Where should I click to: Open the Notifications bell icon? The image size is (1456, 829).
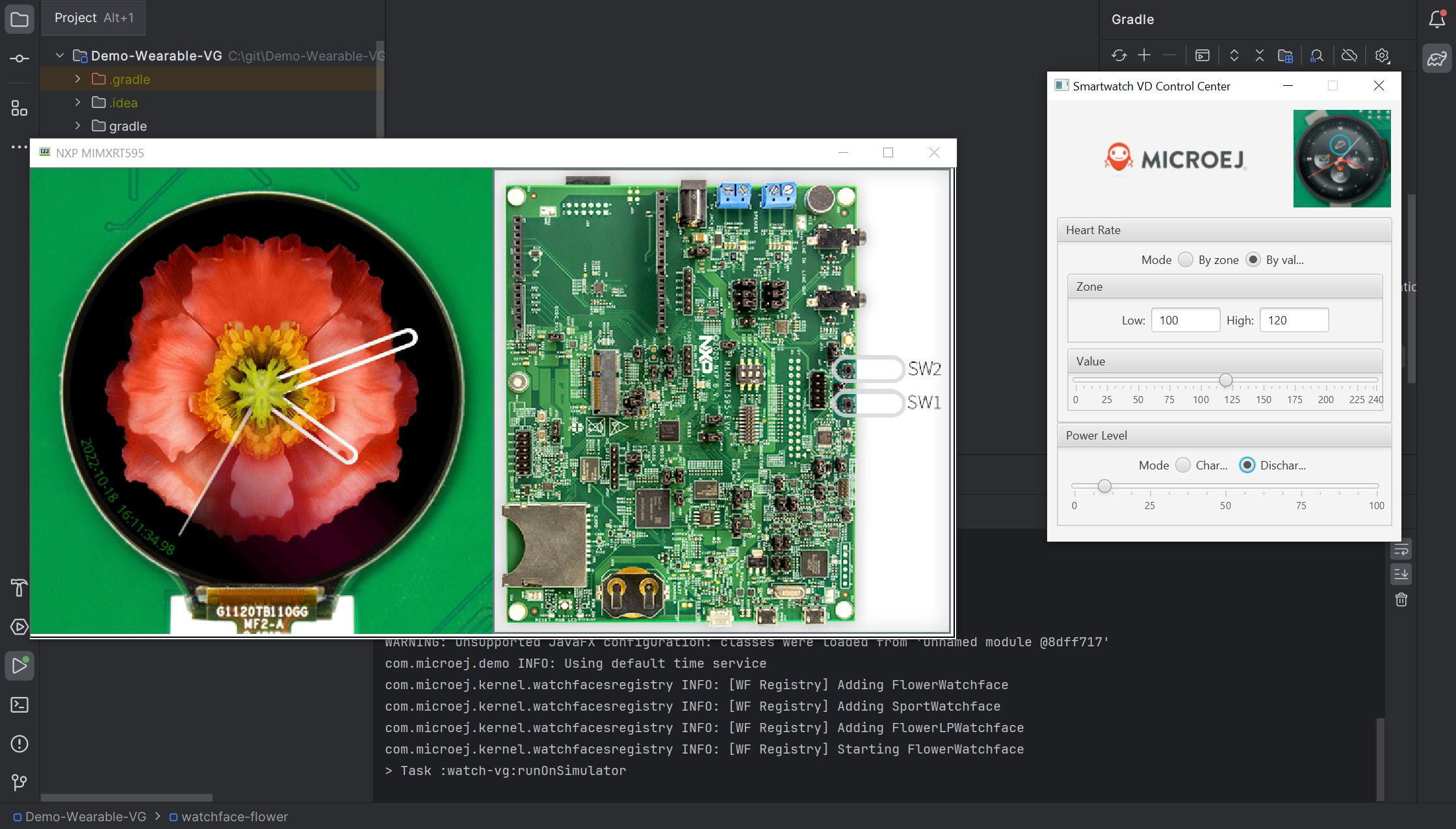[1436, 20]
